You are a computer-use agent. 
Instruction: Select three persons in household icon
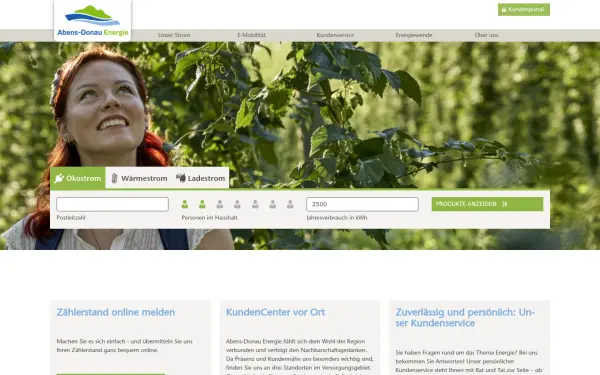220,204
